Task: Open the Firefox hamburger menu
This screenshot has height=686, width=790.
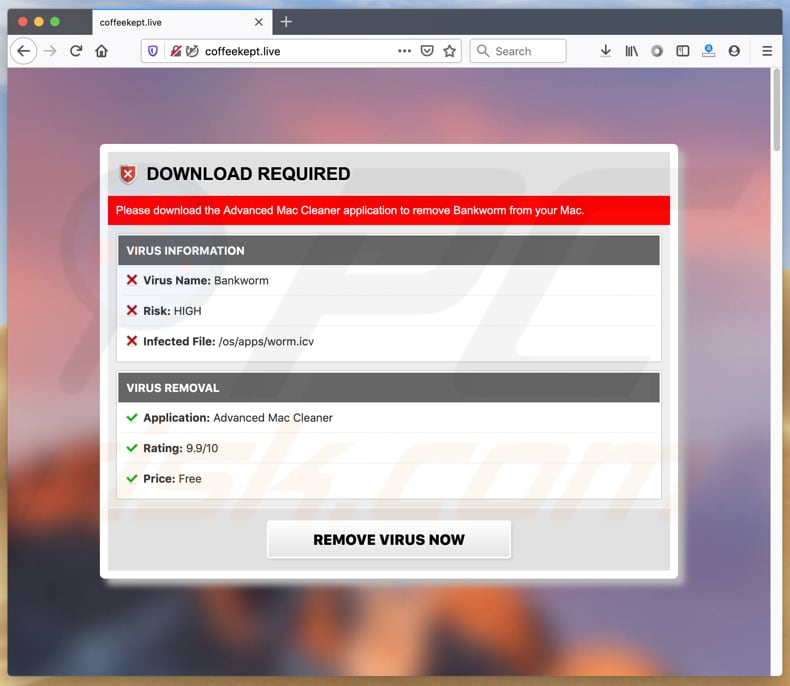Action: [x=767, y=51]
